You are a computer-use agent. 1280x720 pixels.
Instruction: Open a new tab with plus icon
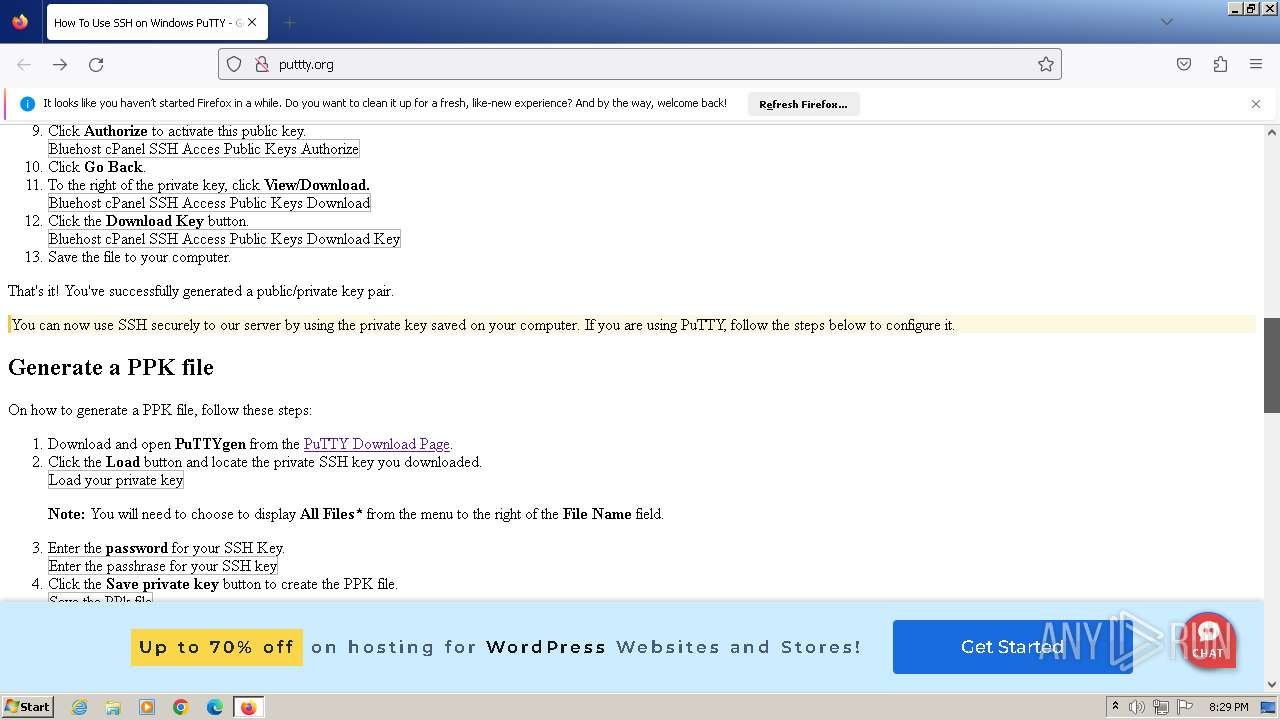289,22
